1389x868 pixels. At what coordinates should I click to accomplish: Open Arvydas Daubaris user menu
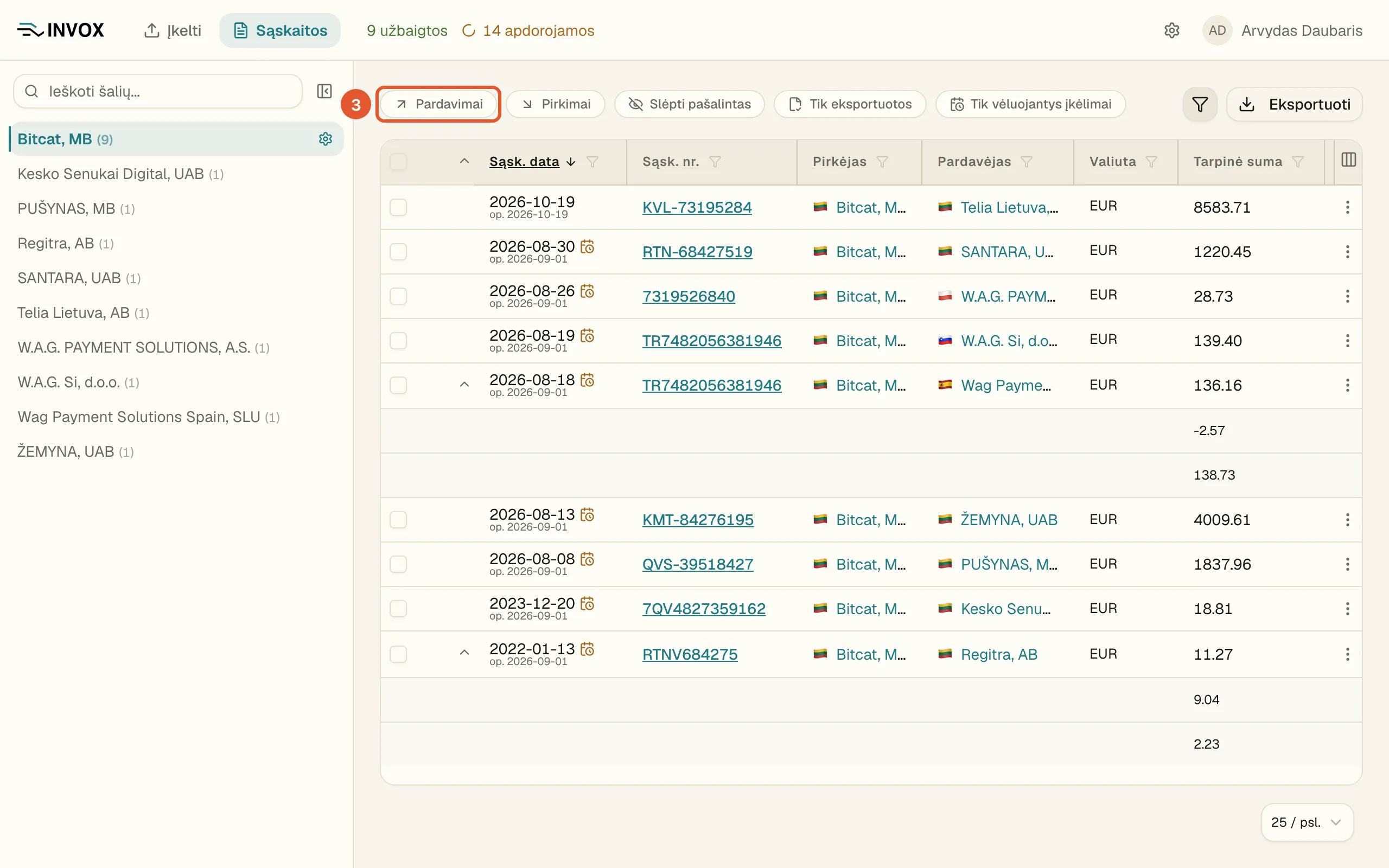1283,30
